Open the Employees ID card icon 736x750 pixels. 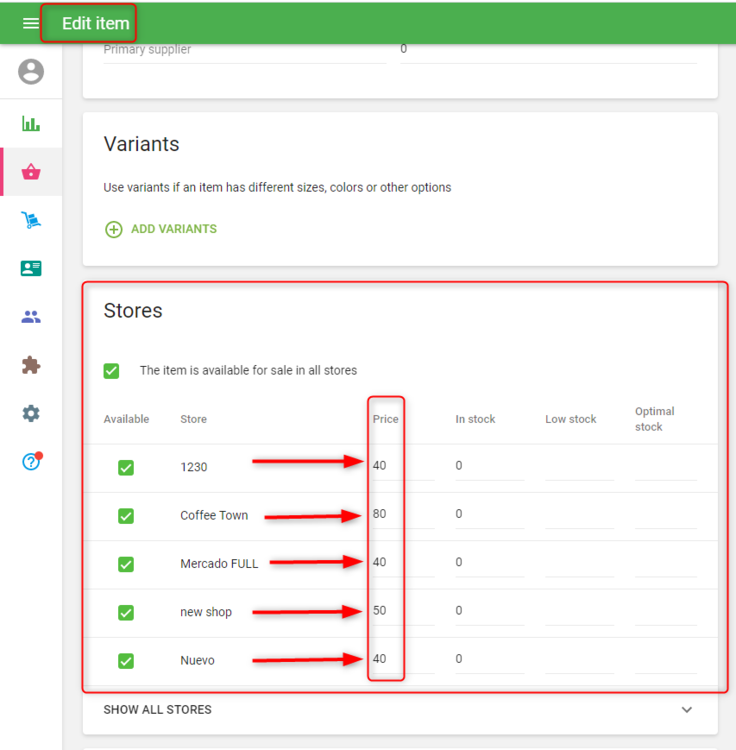click(31, 268)
